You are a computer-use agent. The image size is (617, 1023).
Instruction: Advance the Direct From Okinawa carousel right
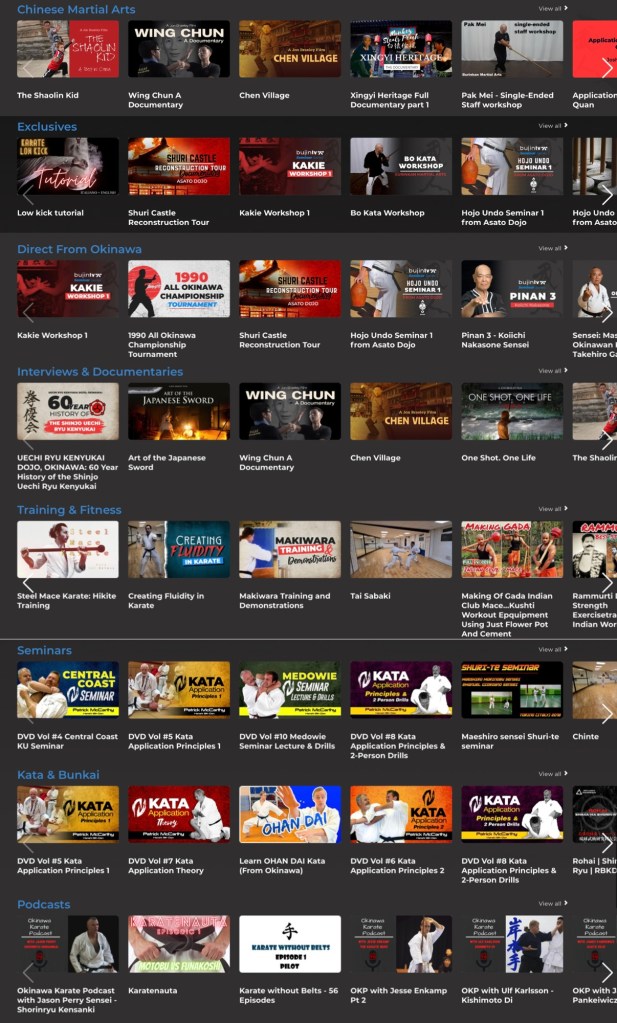tap(606, 313)
